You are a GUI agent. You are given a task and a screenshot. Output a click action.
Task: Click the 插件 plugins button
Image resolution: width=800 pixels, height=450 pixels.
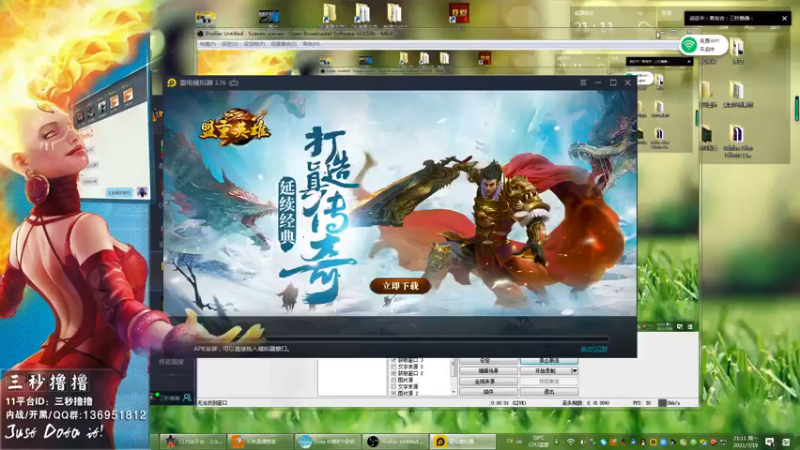[x=488, y=392]
